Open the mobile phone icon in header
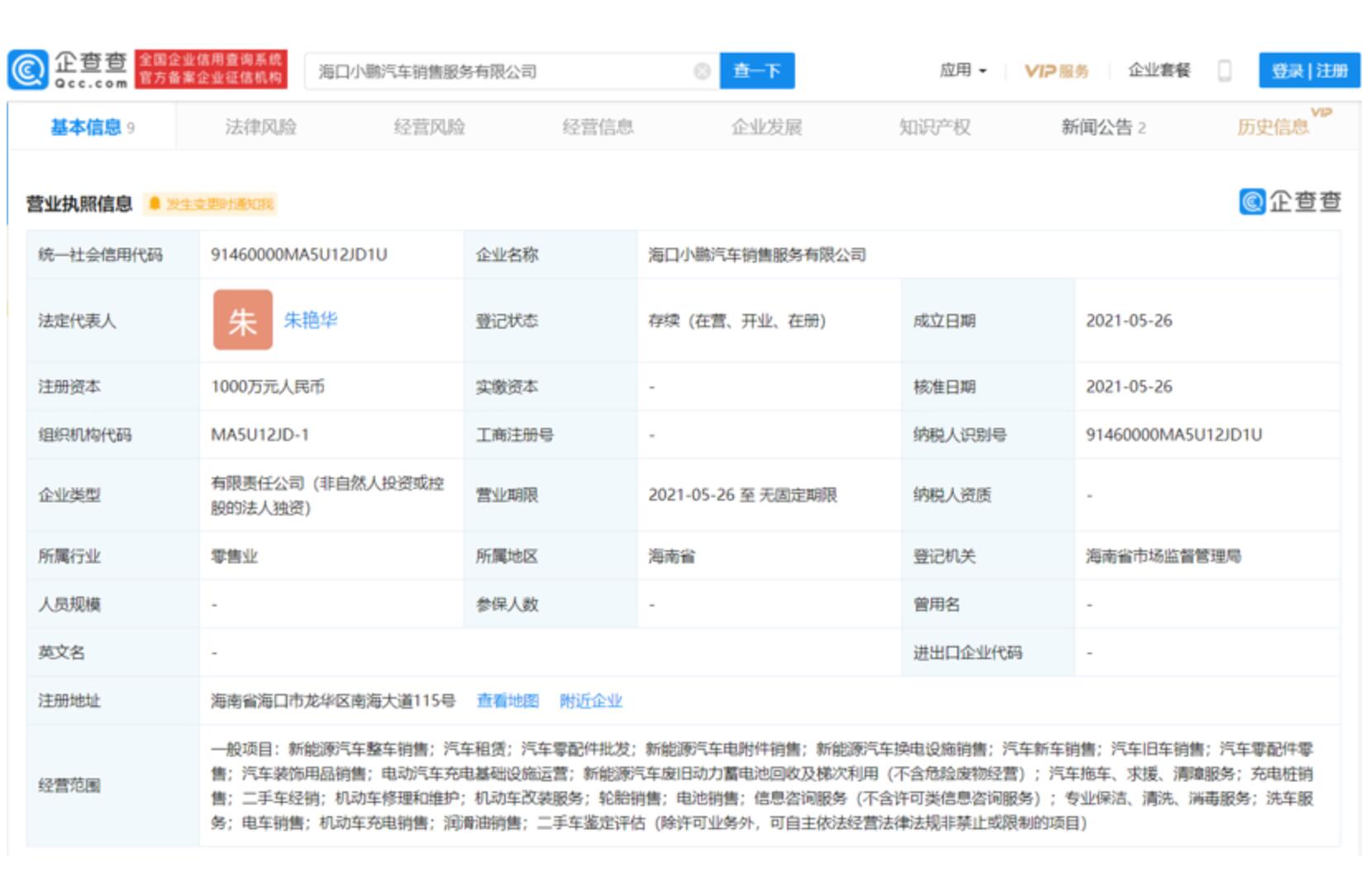1372x888 pixels. [1224, 71]
